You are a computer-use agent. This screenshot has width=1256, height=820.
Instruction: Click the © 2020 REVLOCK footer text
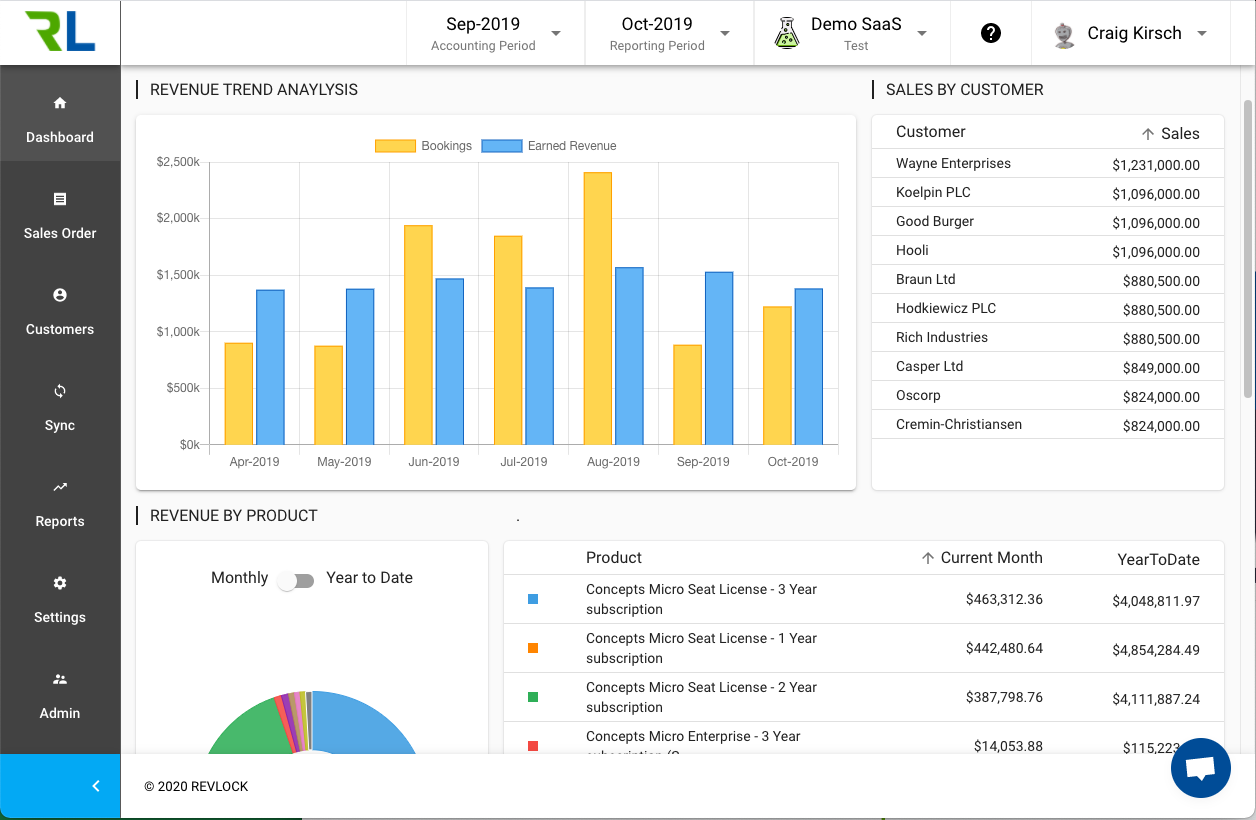[x=196, y=787]
